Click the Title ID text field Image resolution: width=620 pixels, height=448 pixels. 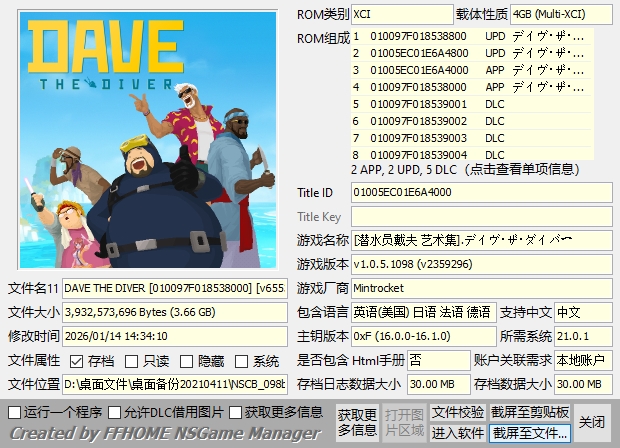coord(481,192)
